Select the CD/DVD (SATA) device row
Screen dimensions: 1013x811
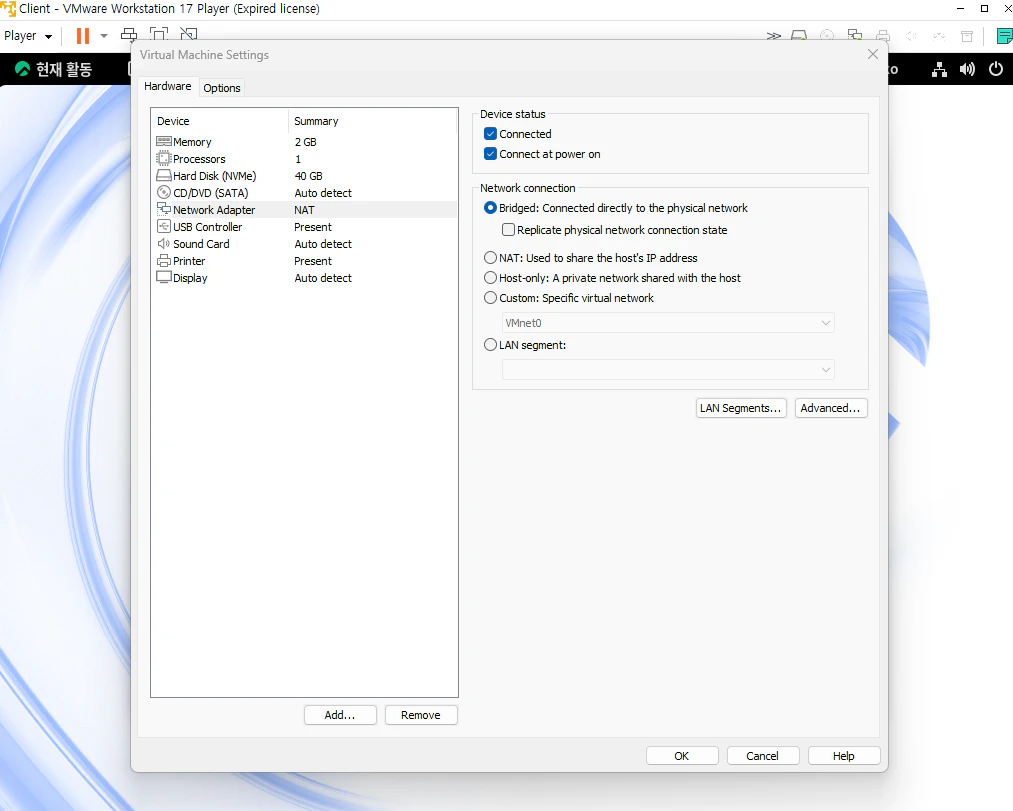click(305, 193)
